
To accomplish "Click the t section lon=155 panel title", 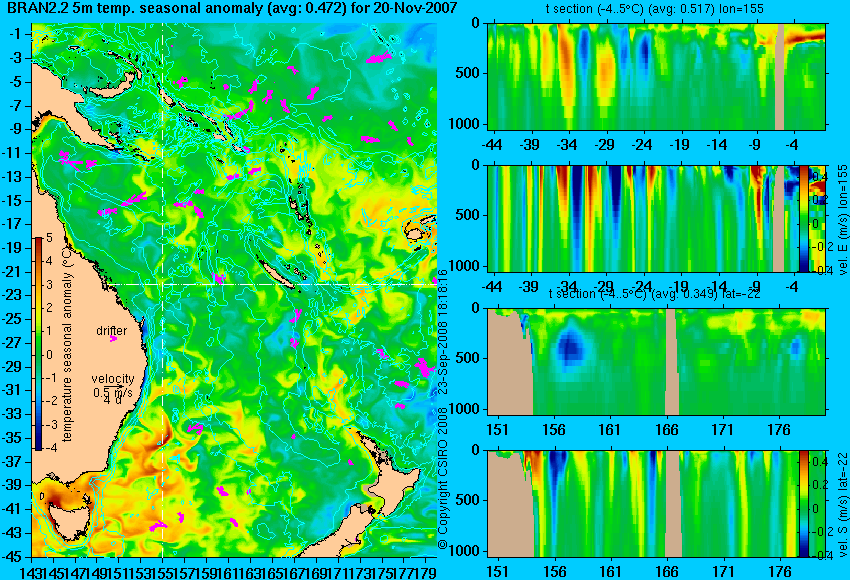I will [655, 9].
